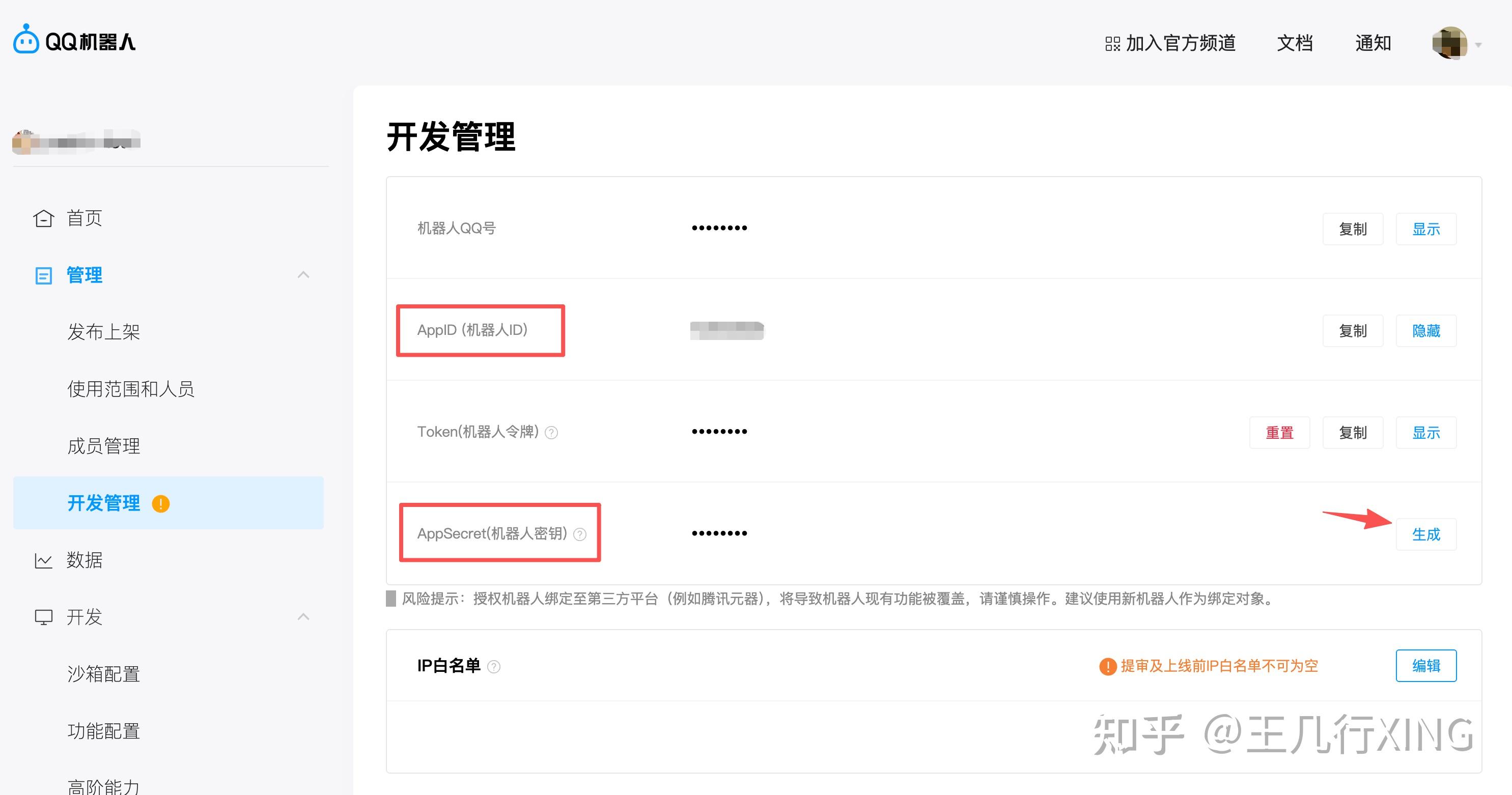Click help icon next to Token(机器人令牌)
This screenshot has width=1512, height=795.
(551, 433)
